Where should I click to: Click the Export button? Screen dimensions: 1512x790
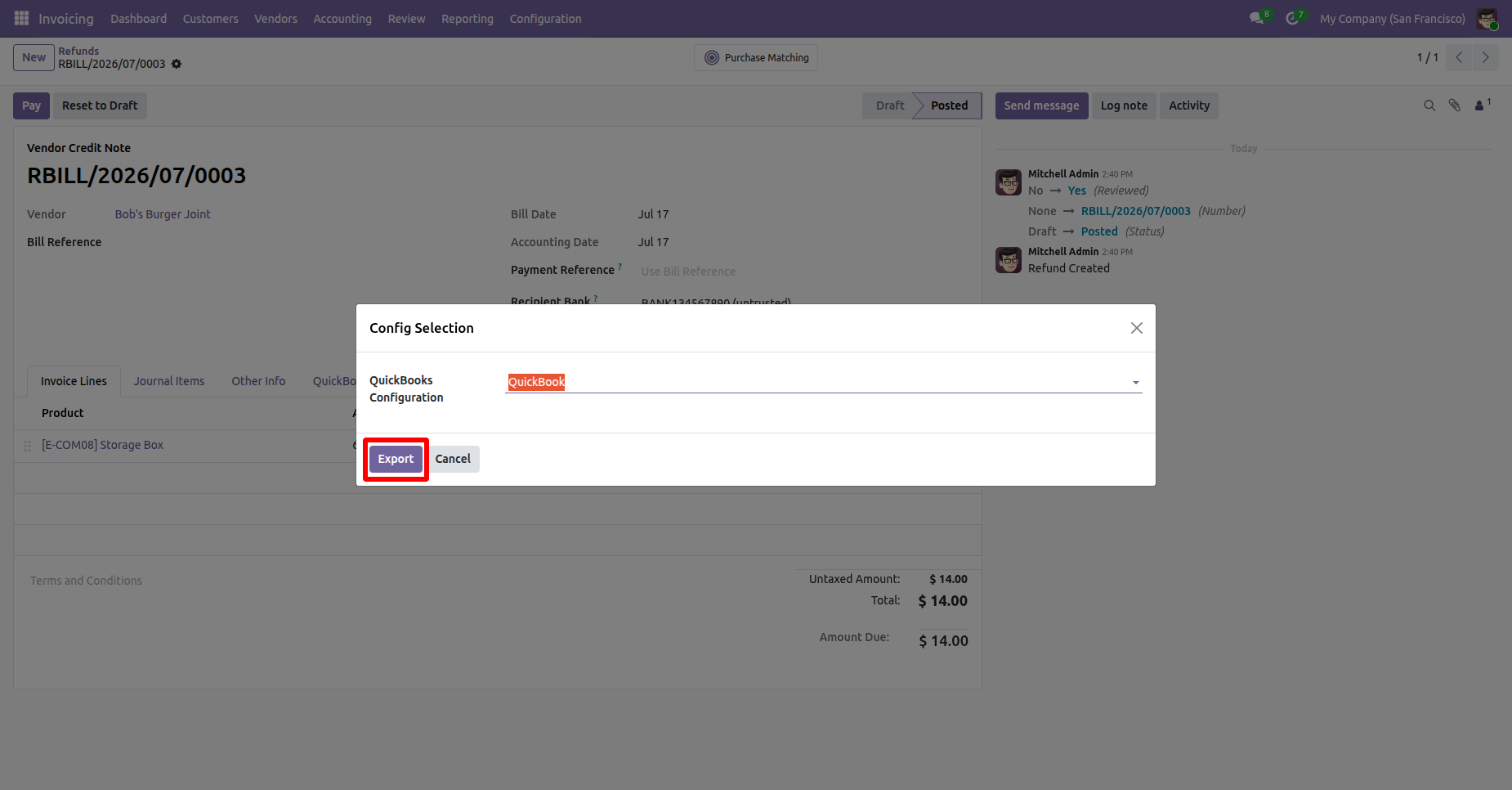[396, 459]
